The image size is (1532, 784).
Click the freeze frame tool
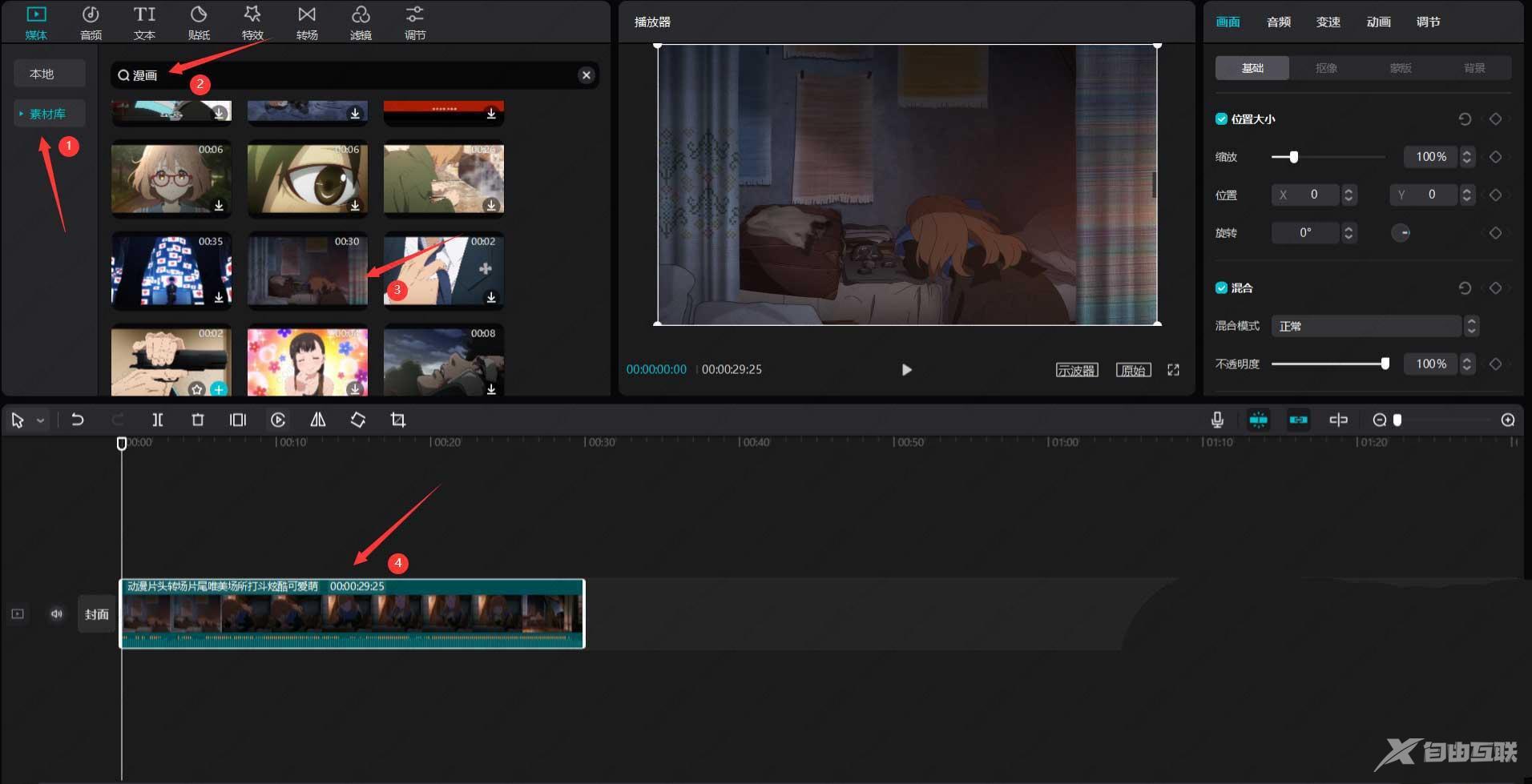point(238,420)
